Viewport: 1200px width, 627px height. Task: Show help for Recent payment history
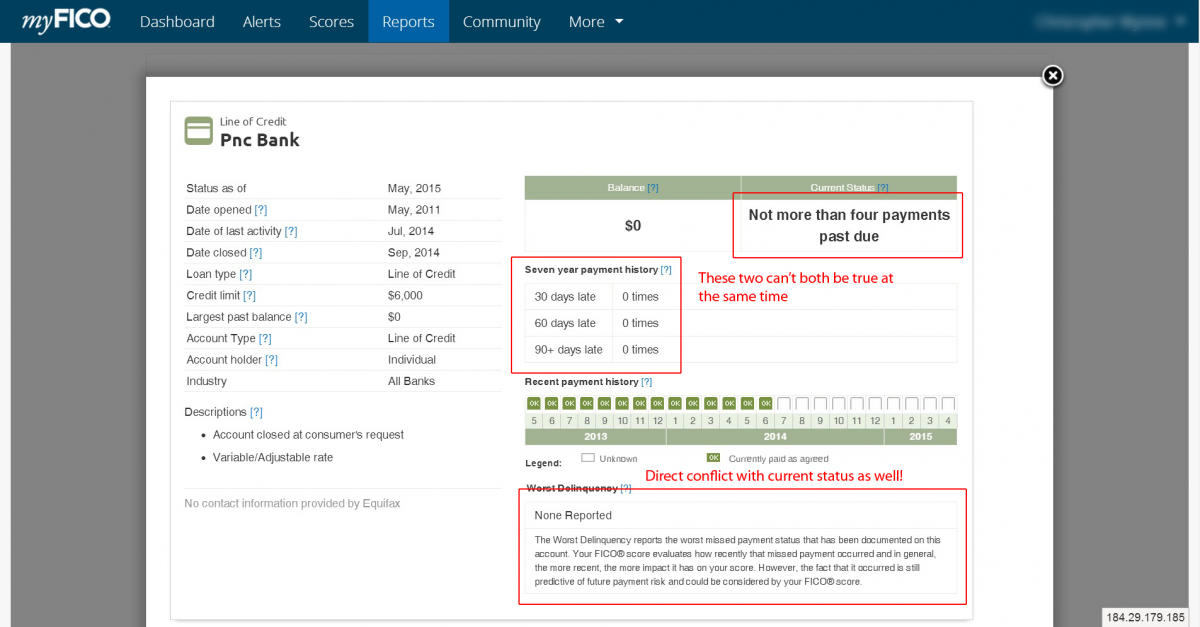click(x=646, y=382)
